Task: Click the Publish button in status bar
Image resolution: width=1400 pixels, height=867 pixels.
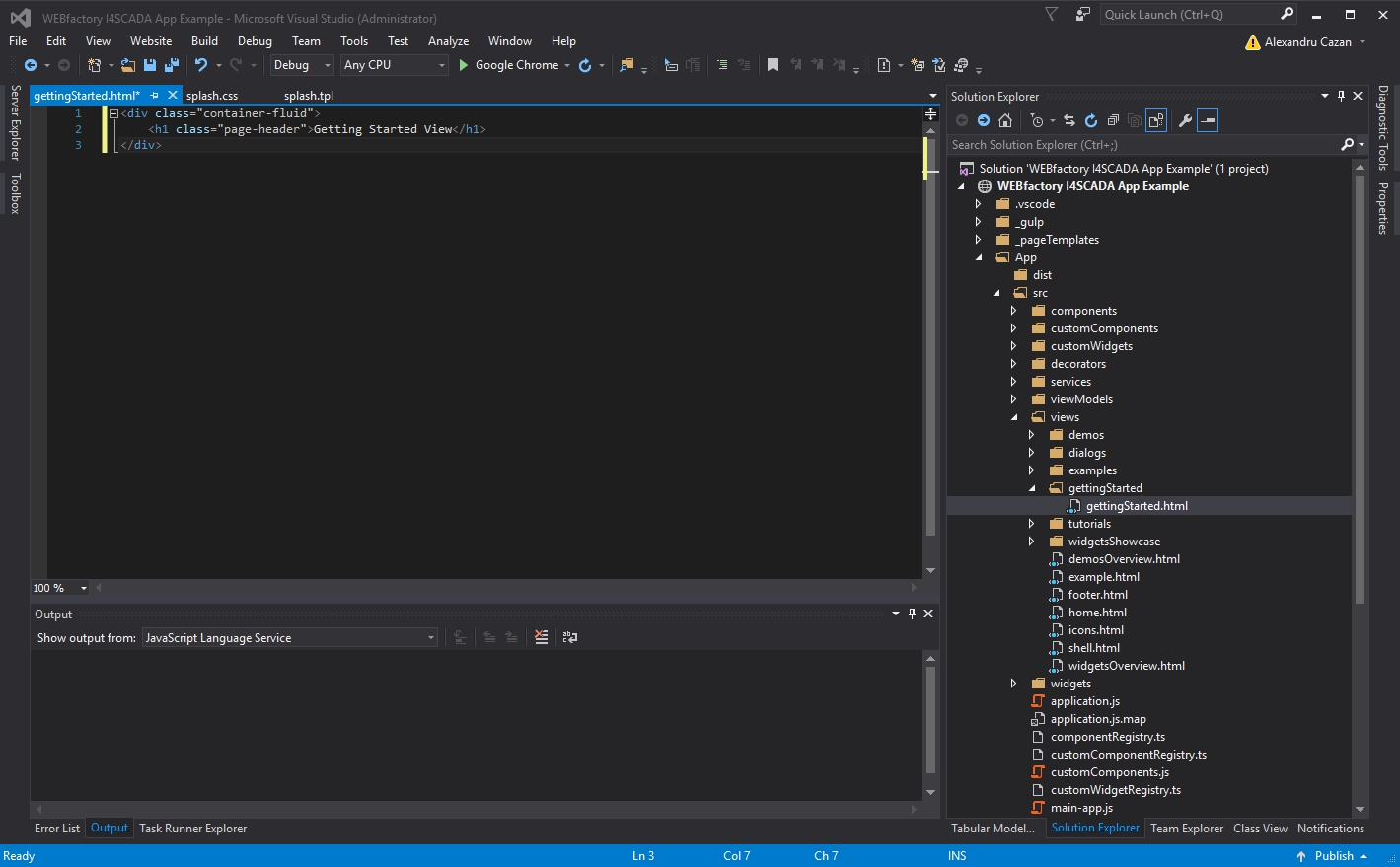Action: click(x=1332, y=856)
